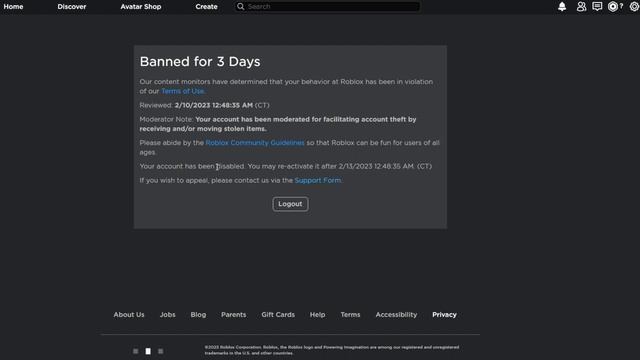
Task: Open Blog footer link
Action: tap(198, 315)
